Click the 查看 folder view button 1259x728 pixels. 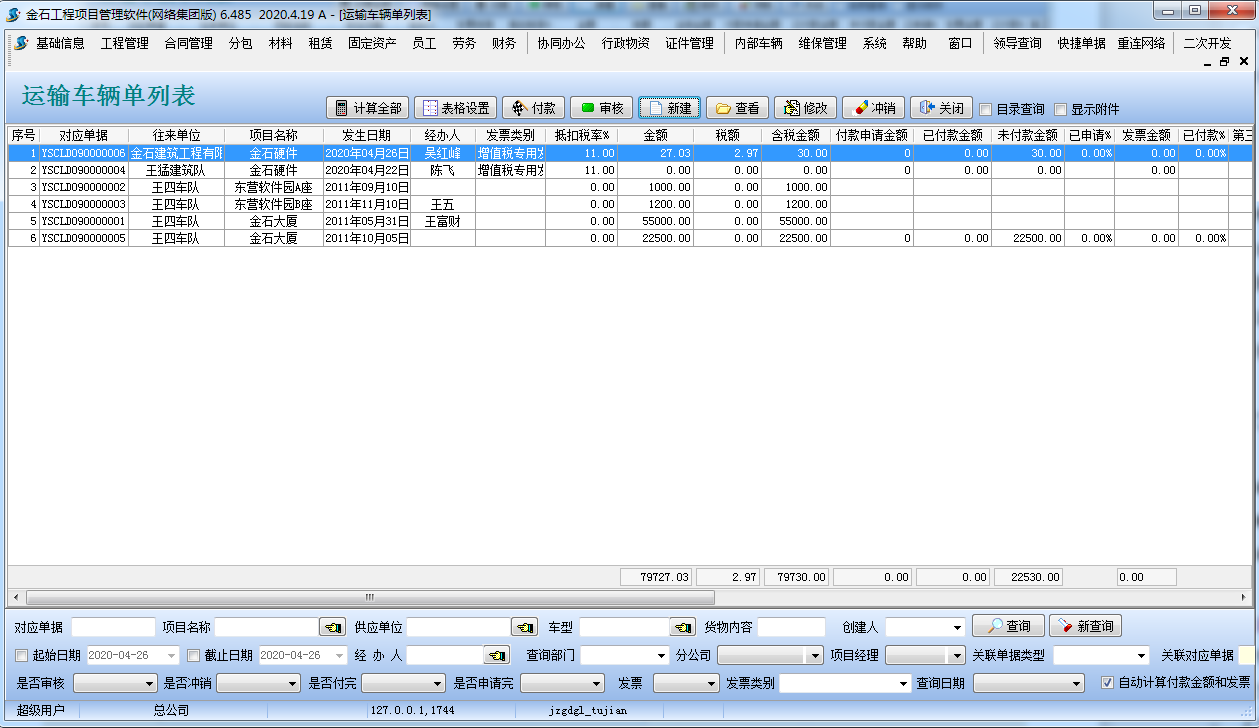pos(737,108)
